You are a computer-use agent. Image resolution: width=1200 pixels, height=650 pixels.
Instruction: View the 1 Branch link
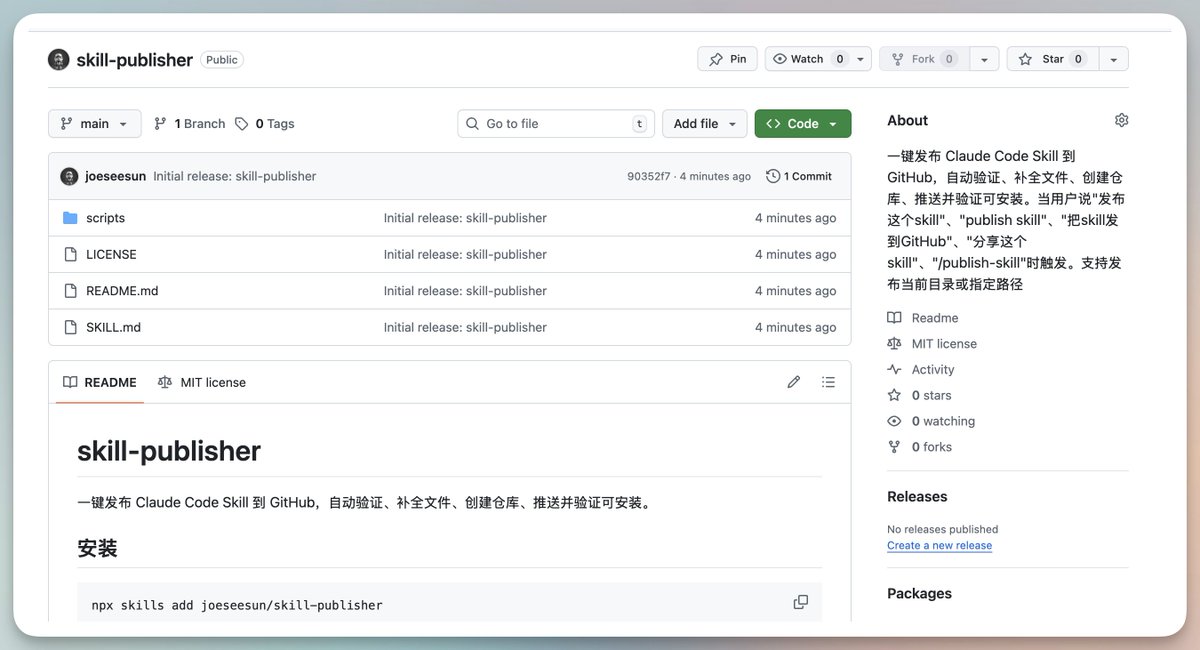(190, 124)
